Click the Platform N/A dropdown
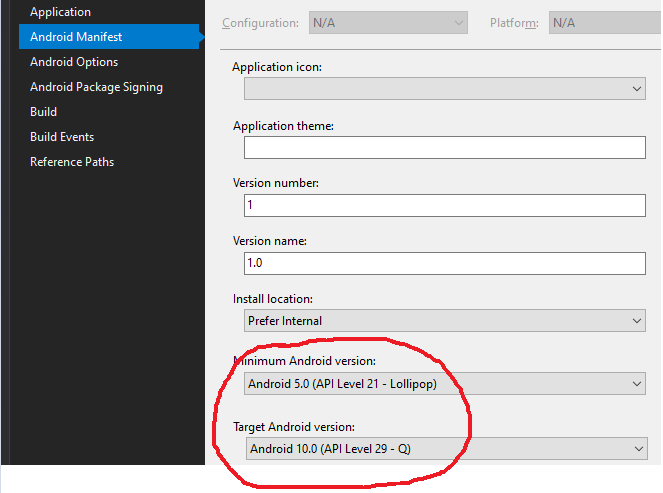Screen dimensions: 663x493 pyautogui.click(x=605, y=23)
